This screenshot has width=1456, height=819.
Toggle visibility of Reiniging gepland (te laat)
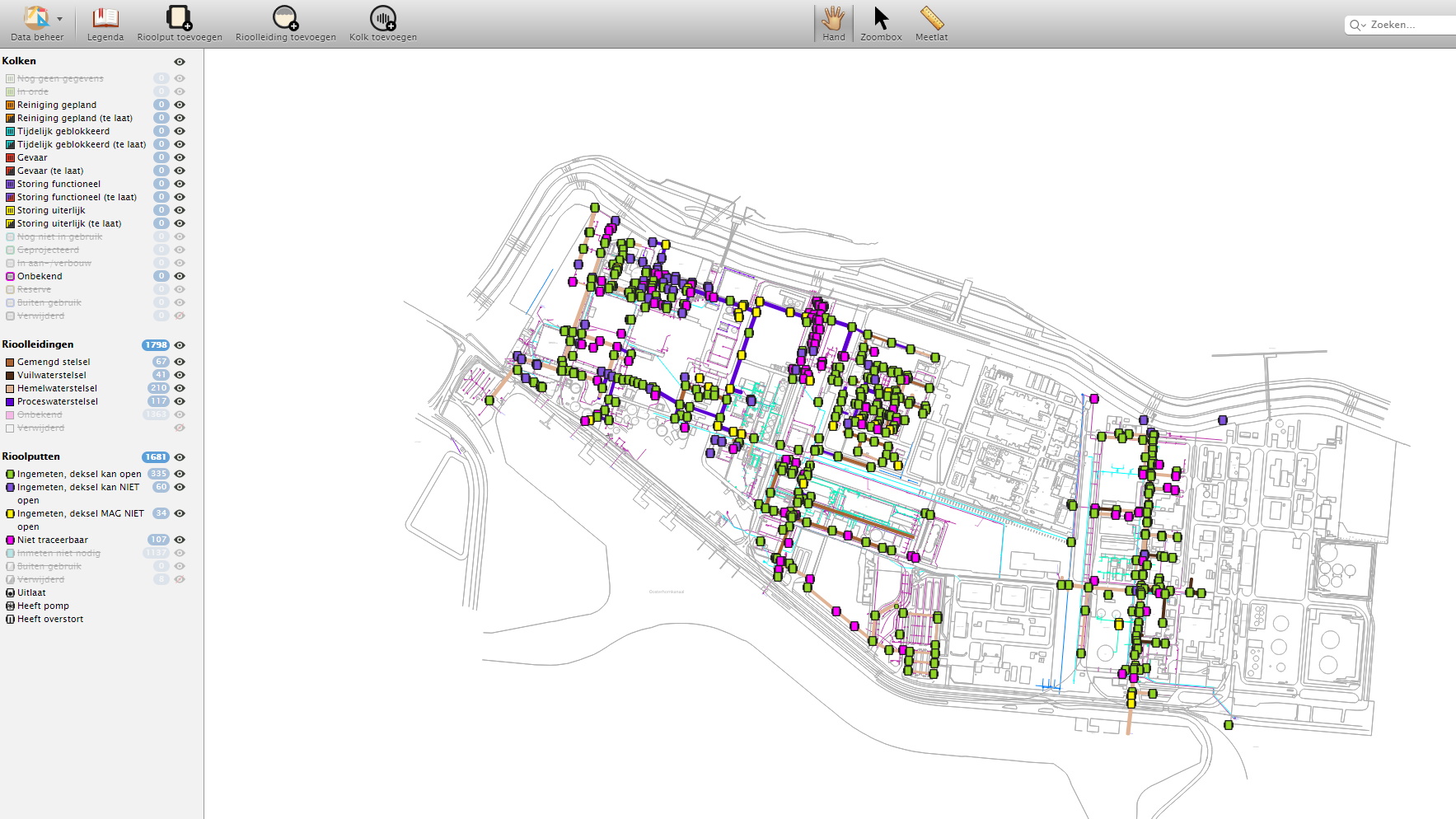pos(180,118)
